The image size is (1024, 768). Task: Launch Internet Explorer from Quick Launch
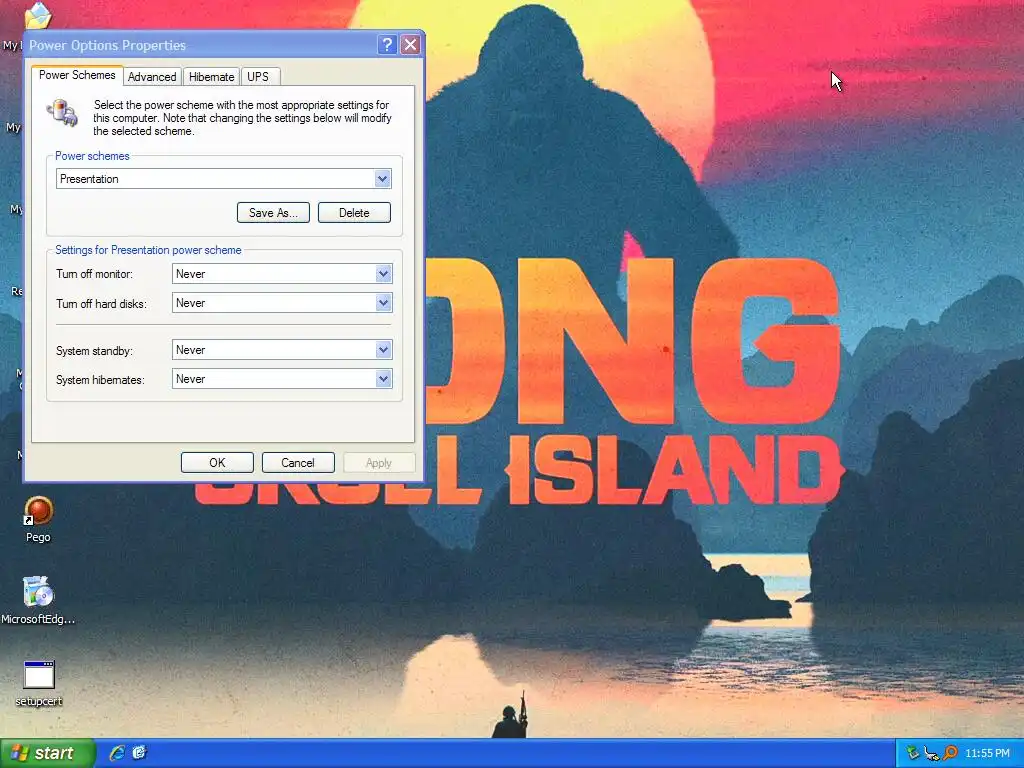[117, 753]
